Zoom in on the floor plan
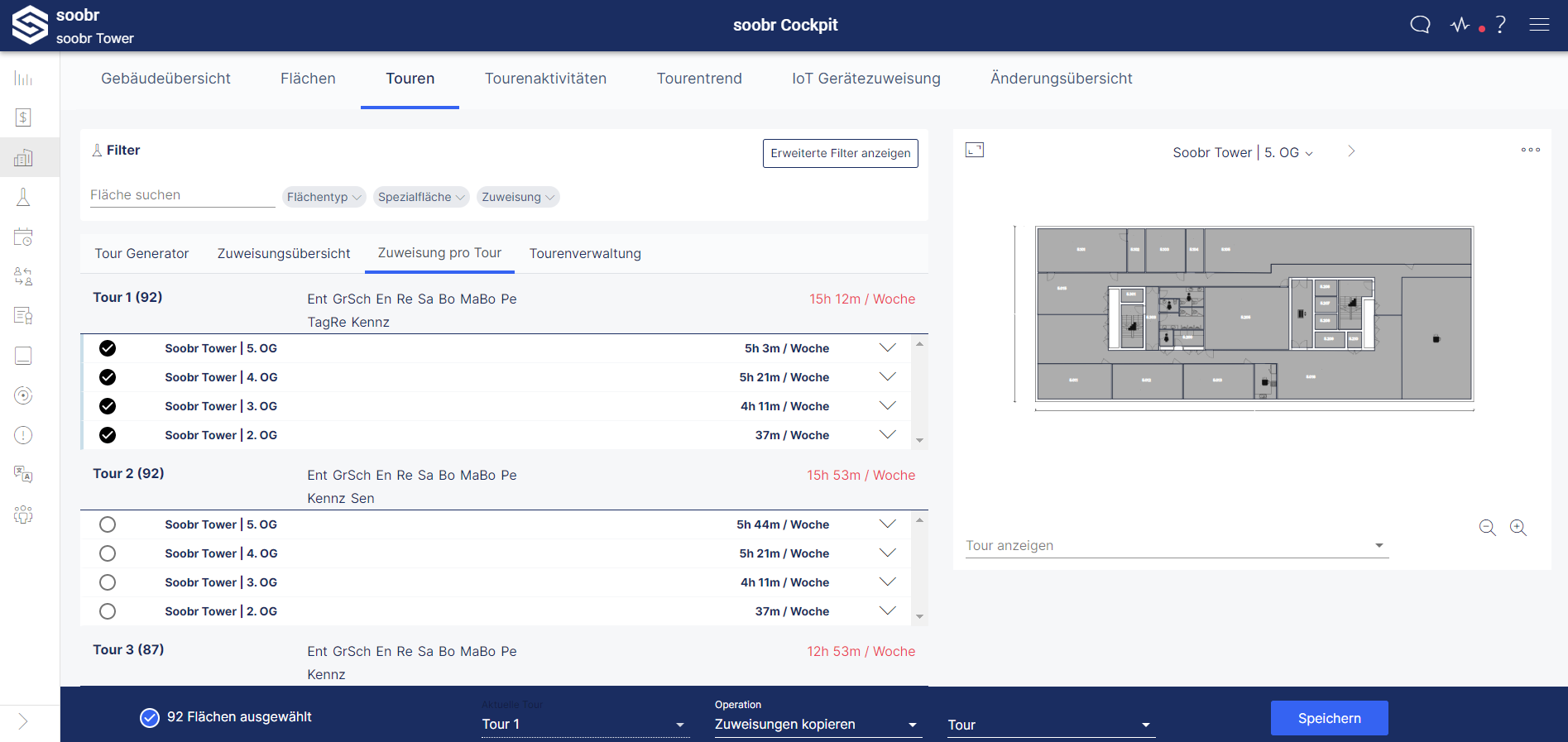Image resolution: width=1568 pixels, height=742 pixels. point(1518,528)
